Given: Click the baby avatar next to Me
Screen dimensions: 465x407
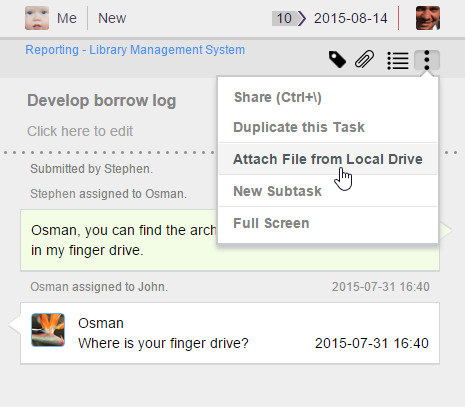Looking at the screenshot, I should click(37, 18).
